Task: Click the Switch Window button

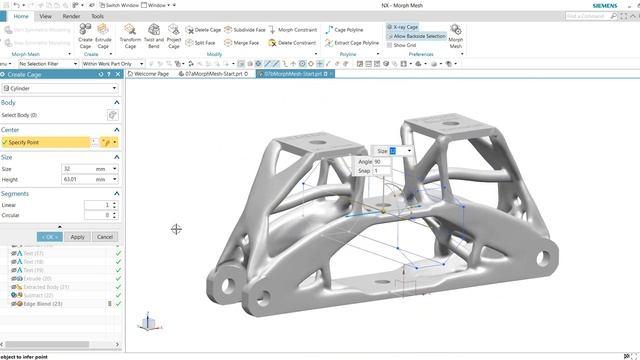Action: (119, 5)
